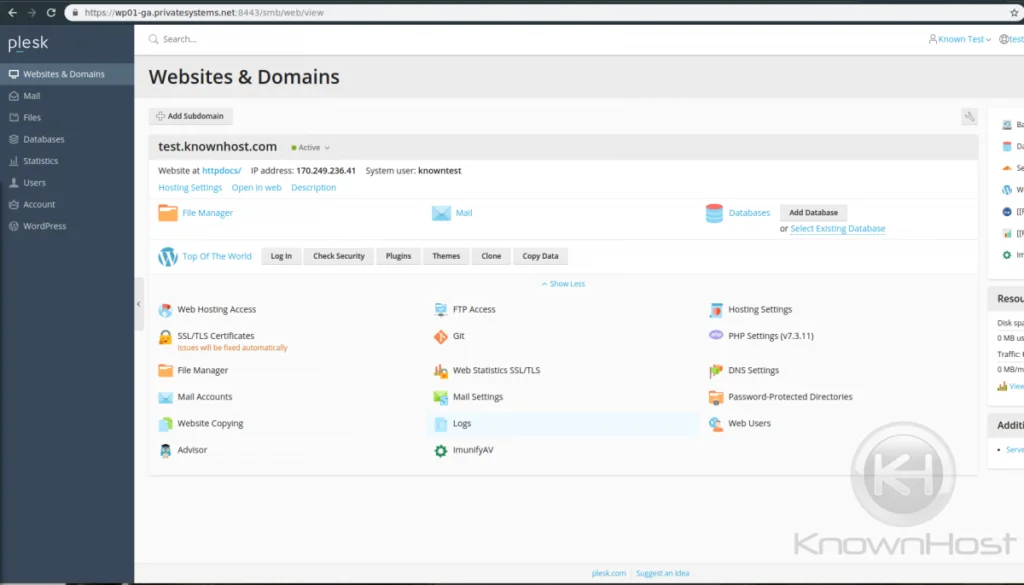Select Databases in the sidebar
Image resolution: width=1024 pixels, height=585 pixels.
coord(43,139)
